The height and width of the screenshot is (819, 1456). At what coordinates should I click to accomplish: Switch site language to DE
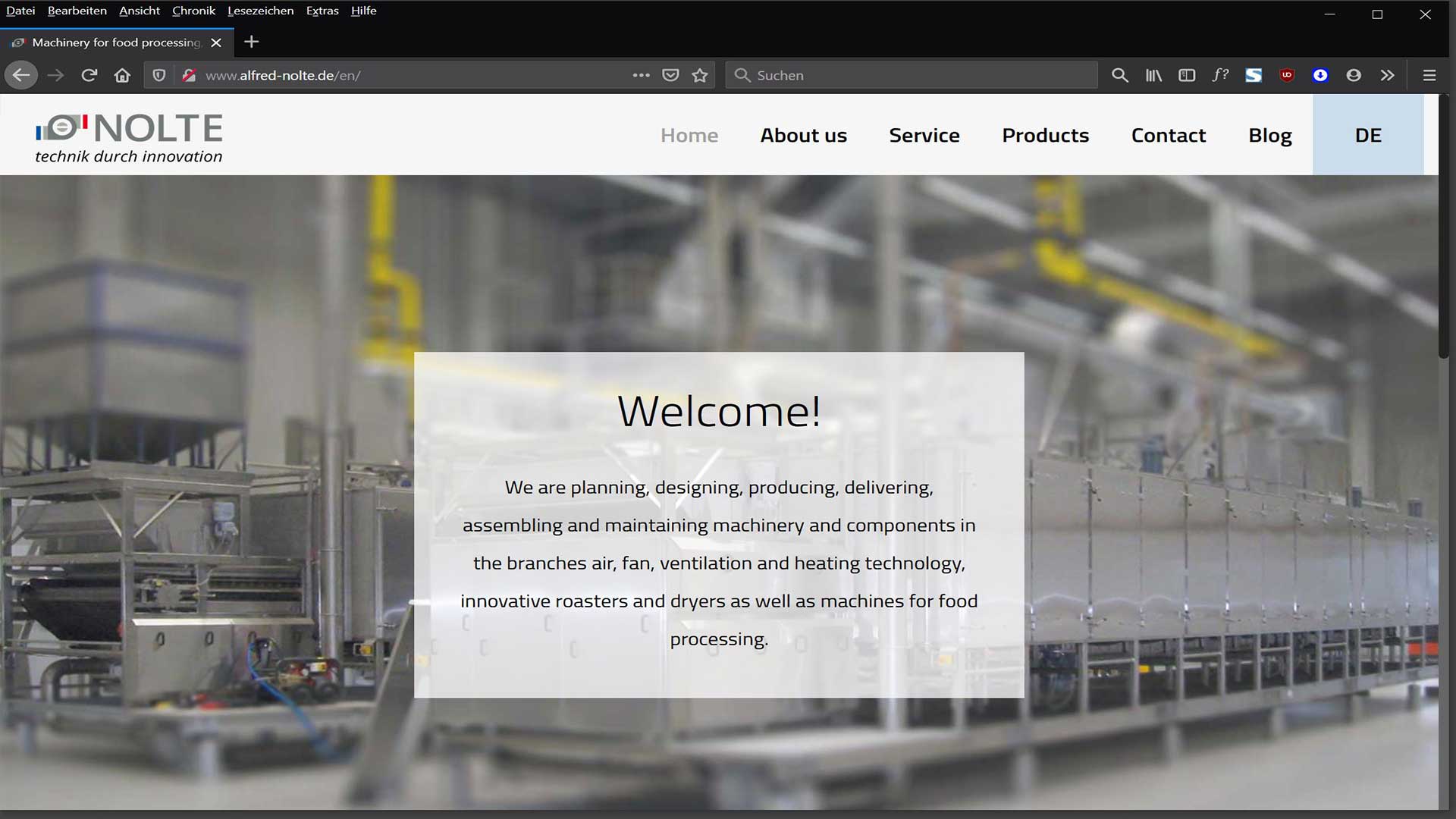[x=1368, y=135]
